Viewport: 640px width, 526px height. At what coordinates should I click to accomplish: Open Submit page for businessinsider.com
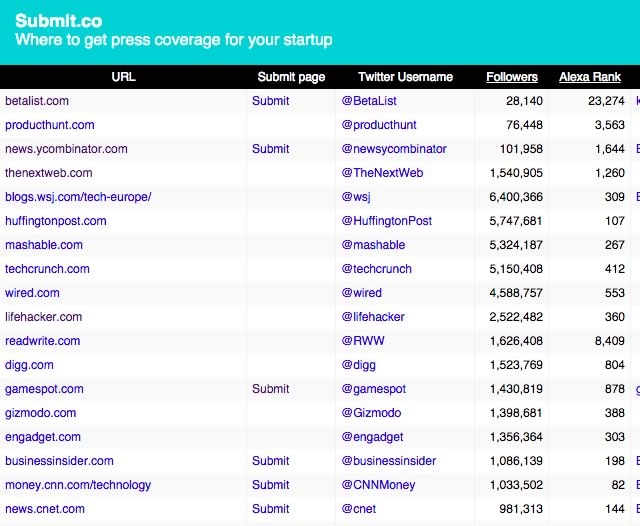pyautogui.click(x=270, y=461)
